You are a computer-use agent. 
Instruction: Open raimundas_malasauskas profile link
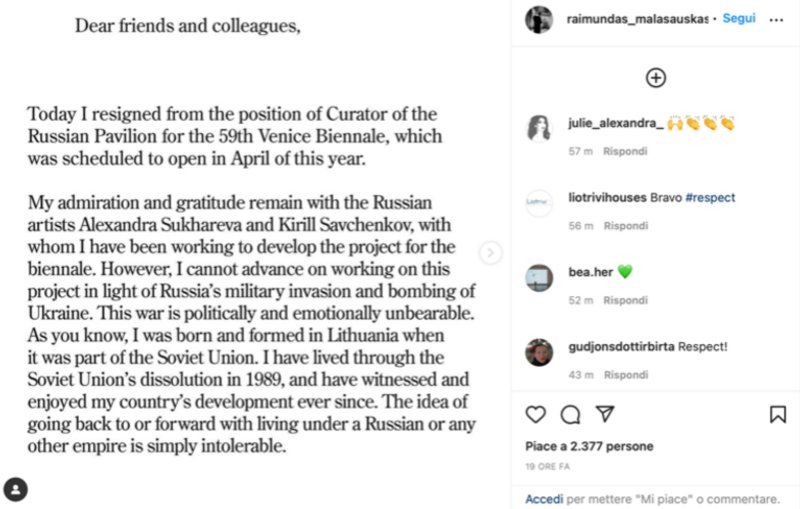[636, 19]
